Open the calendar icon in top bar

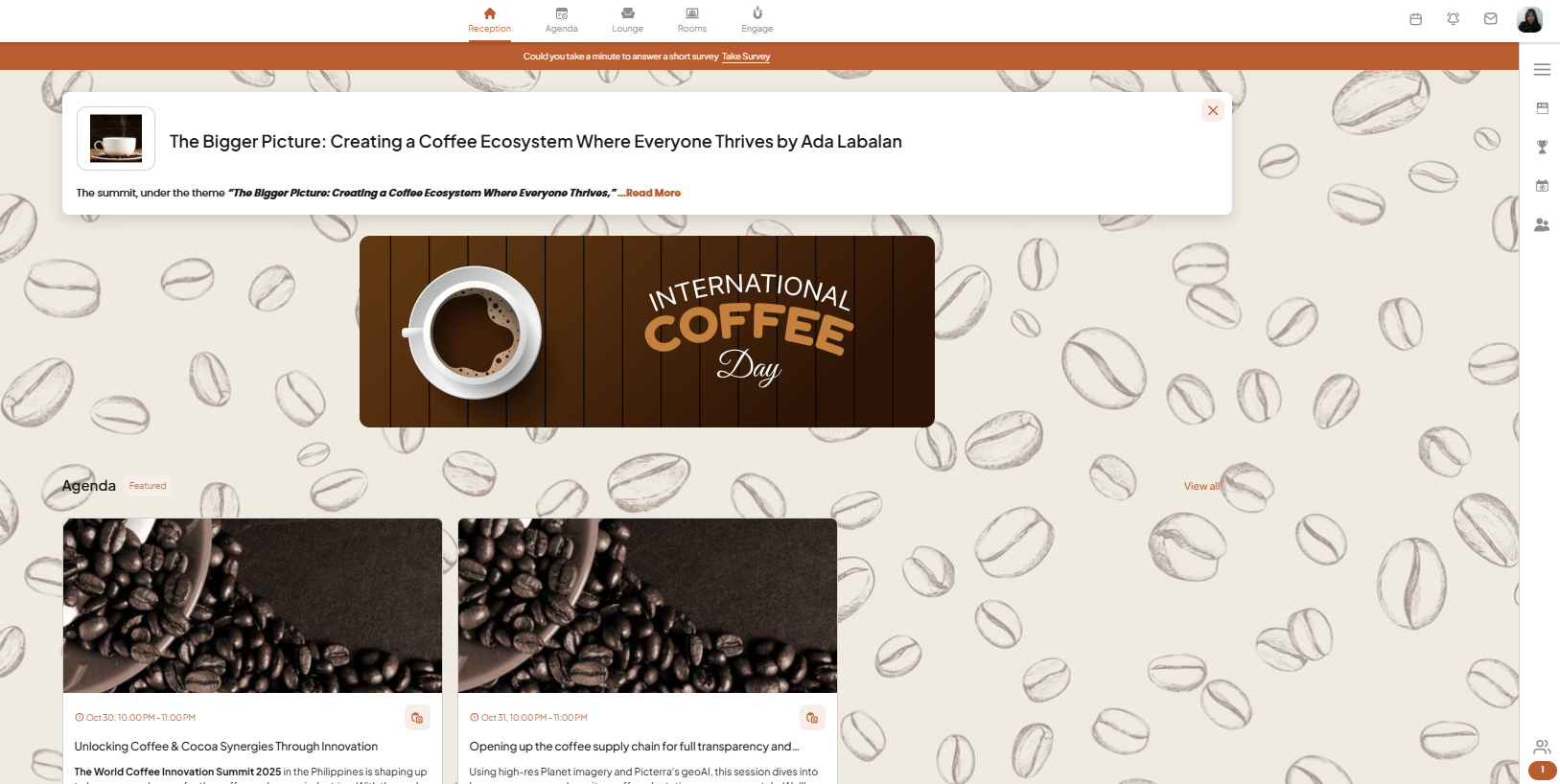(x=1415, y=19)
